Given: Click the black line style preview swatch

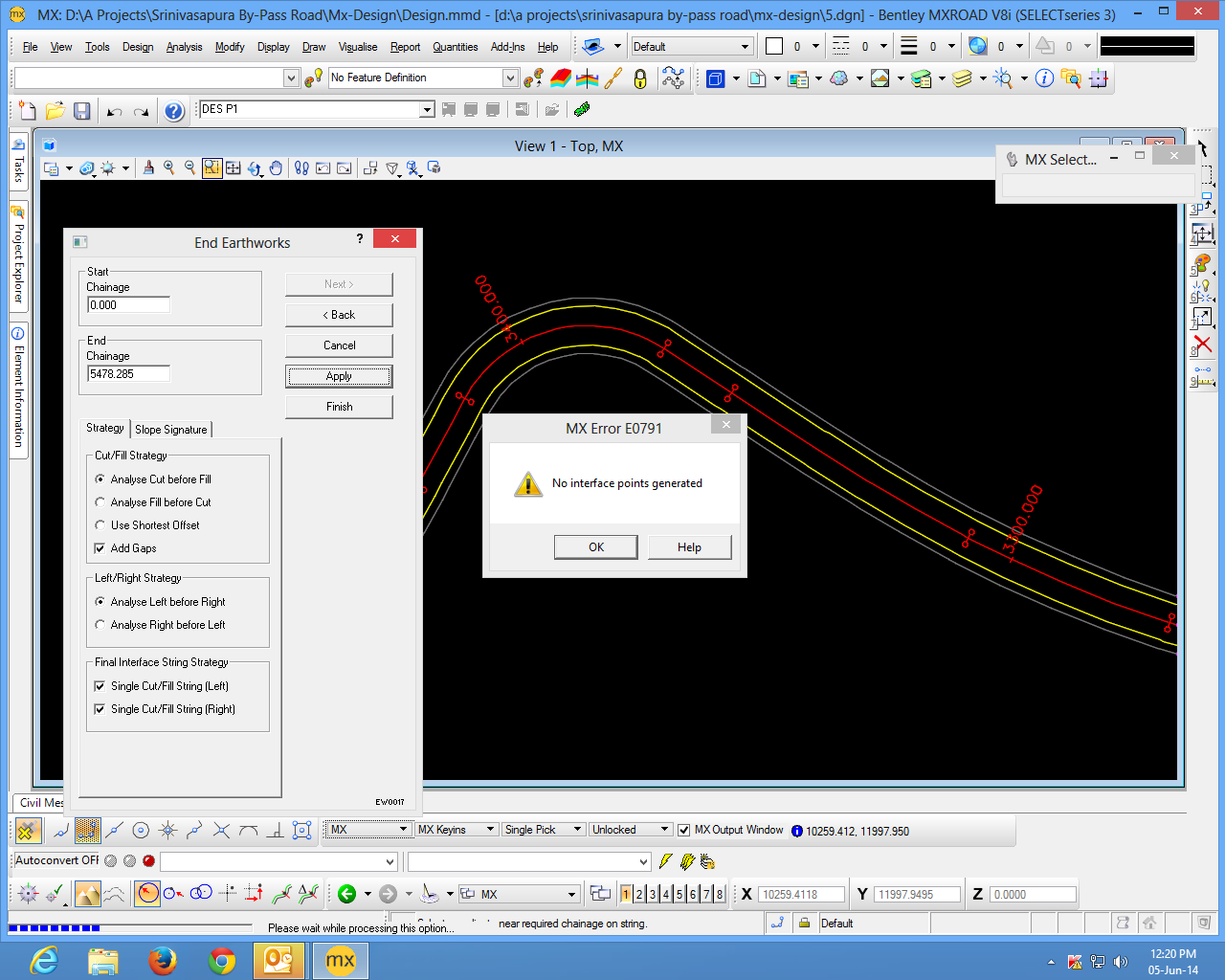Looking at the screenshot, I should [x=1147, y=46].
